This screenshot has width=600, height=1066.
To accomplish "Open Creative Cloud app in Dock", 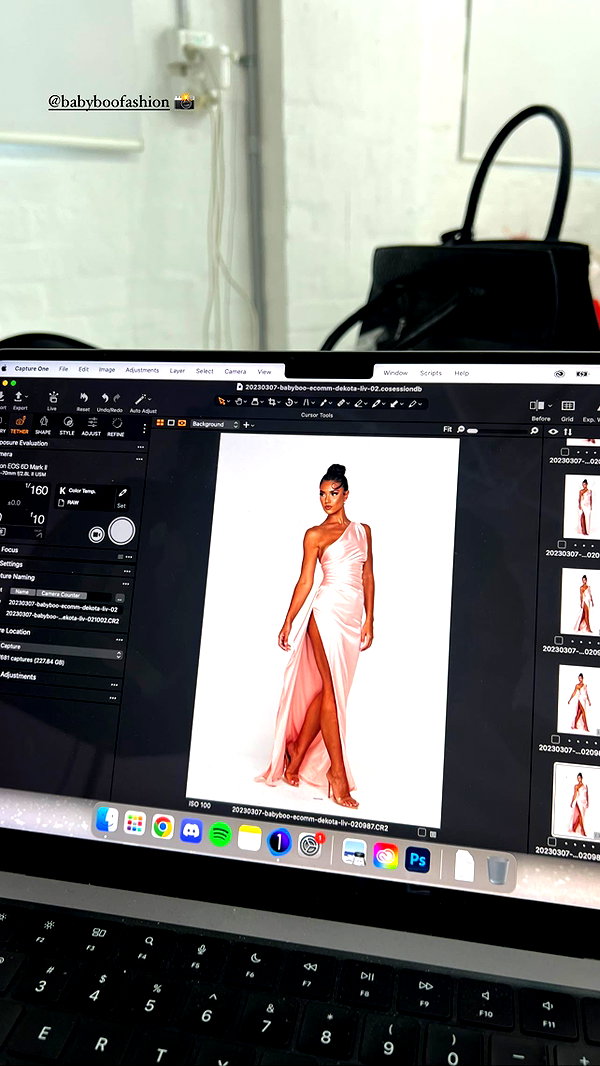I will coord(385,856).
